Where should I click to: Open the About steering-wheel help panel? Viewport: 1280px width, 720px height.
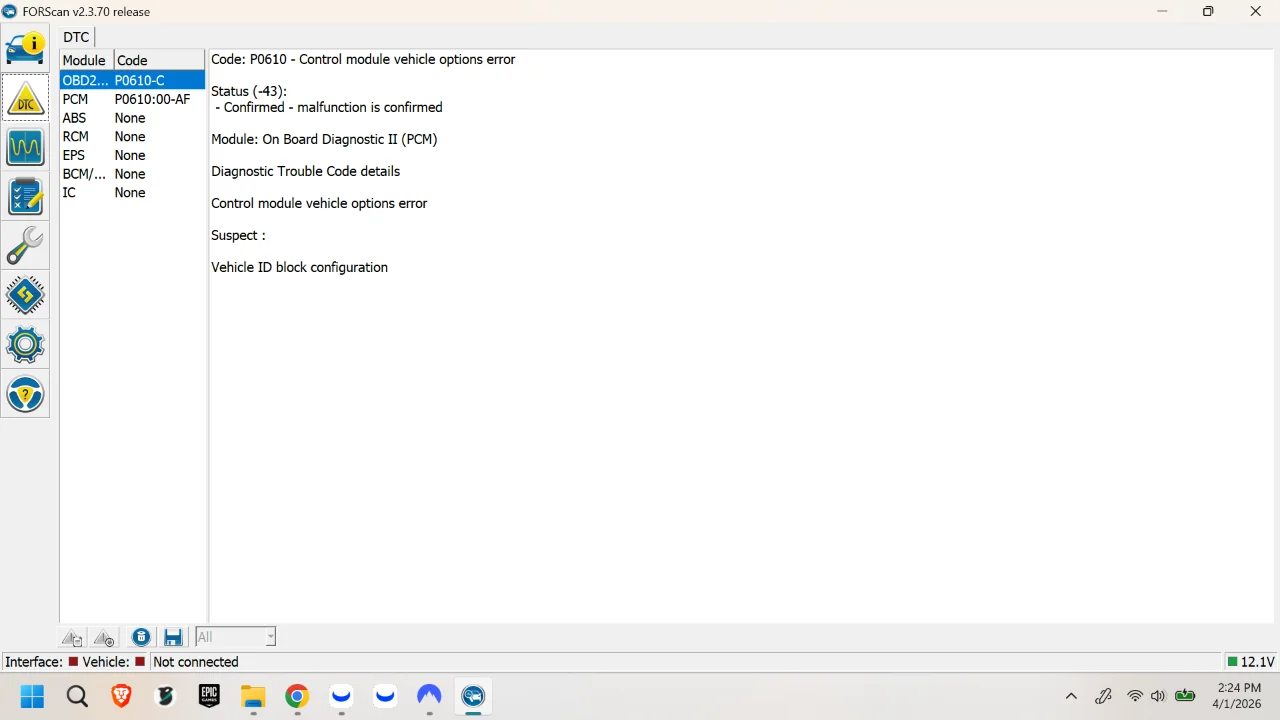[25, 394]
